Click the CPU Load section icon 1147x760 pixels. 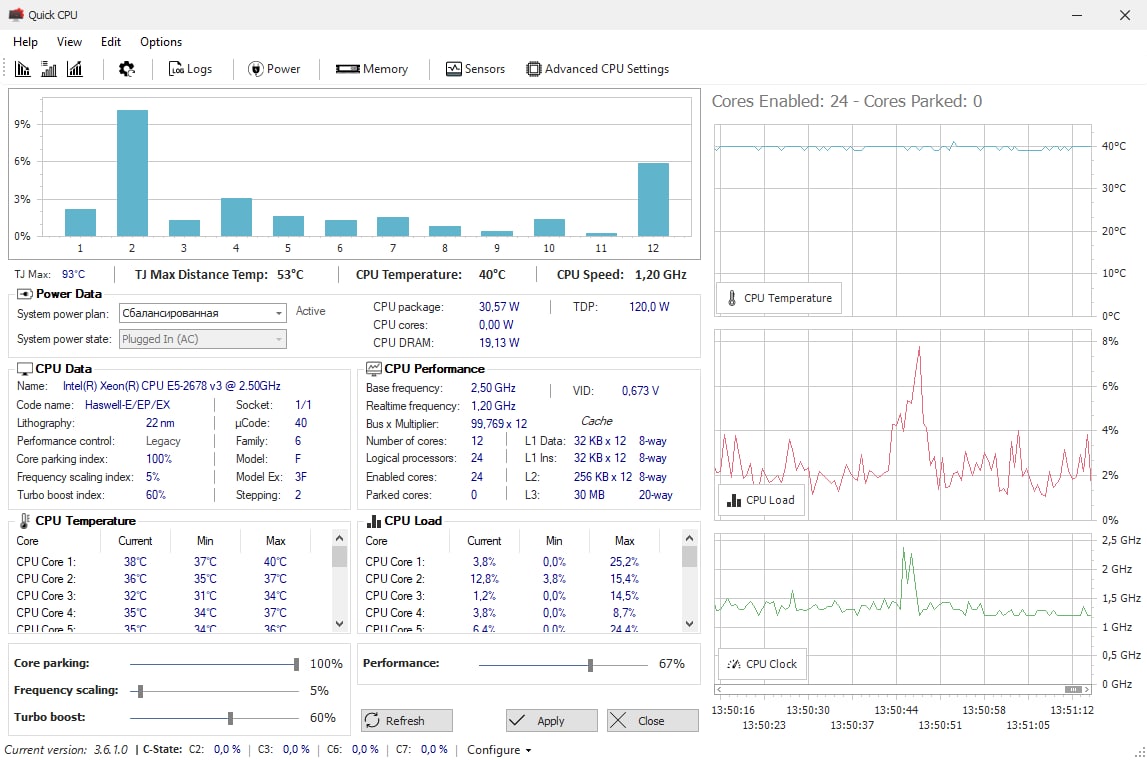[x=374, y=521]
